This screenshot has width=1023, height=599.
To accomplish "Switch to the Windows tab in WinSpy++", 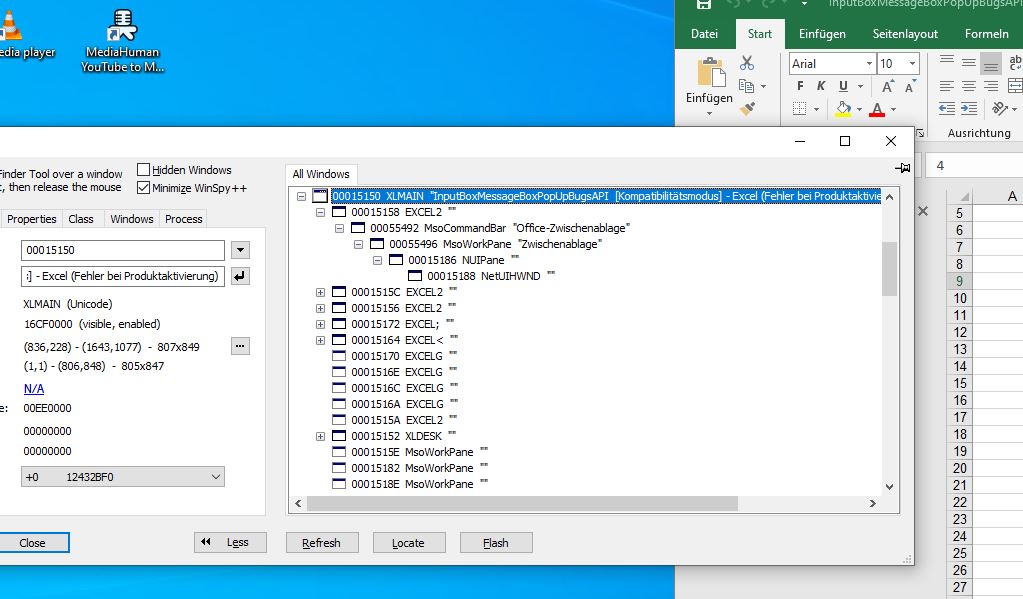I will click(x=131, y=219).
